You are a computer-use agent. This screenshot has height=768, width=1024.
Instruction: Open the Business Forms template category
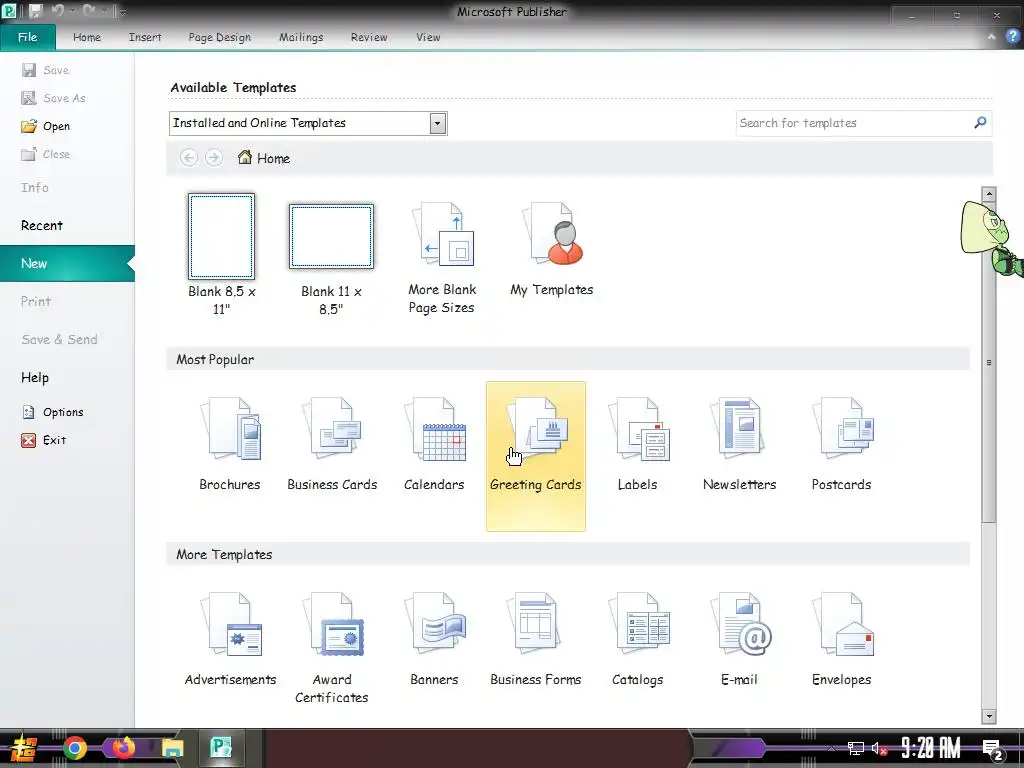[x=536, y=639]
